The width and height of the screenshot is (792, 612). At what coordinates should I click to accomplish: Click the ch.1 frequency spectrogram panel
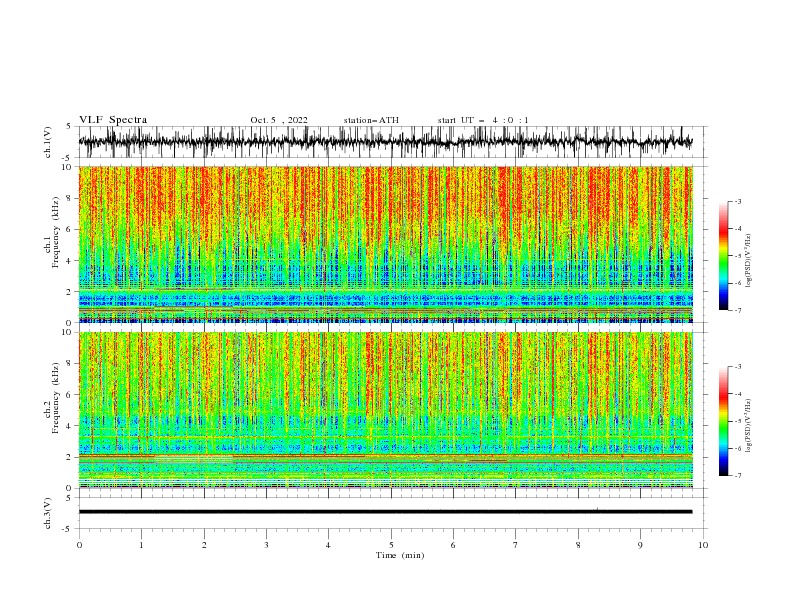[385, 244]
